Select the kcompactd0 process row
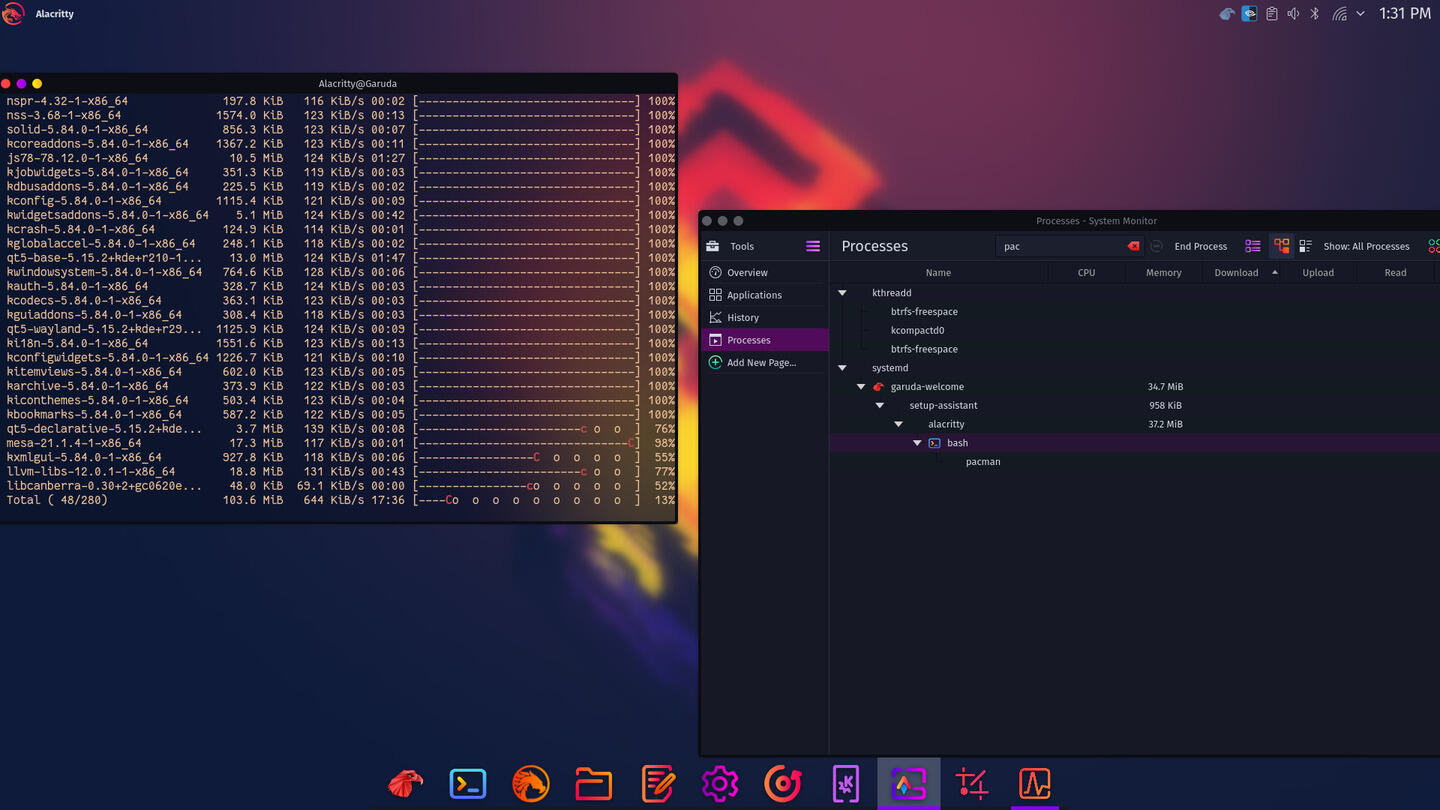This screenshot has height=810, width=1440. click(1135, 330)
